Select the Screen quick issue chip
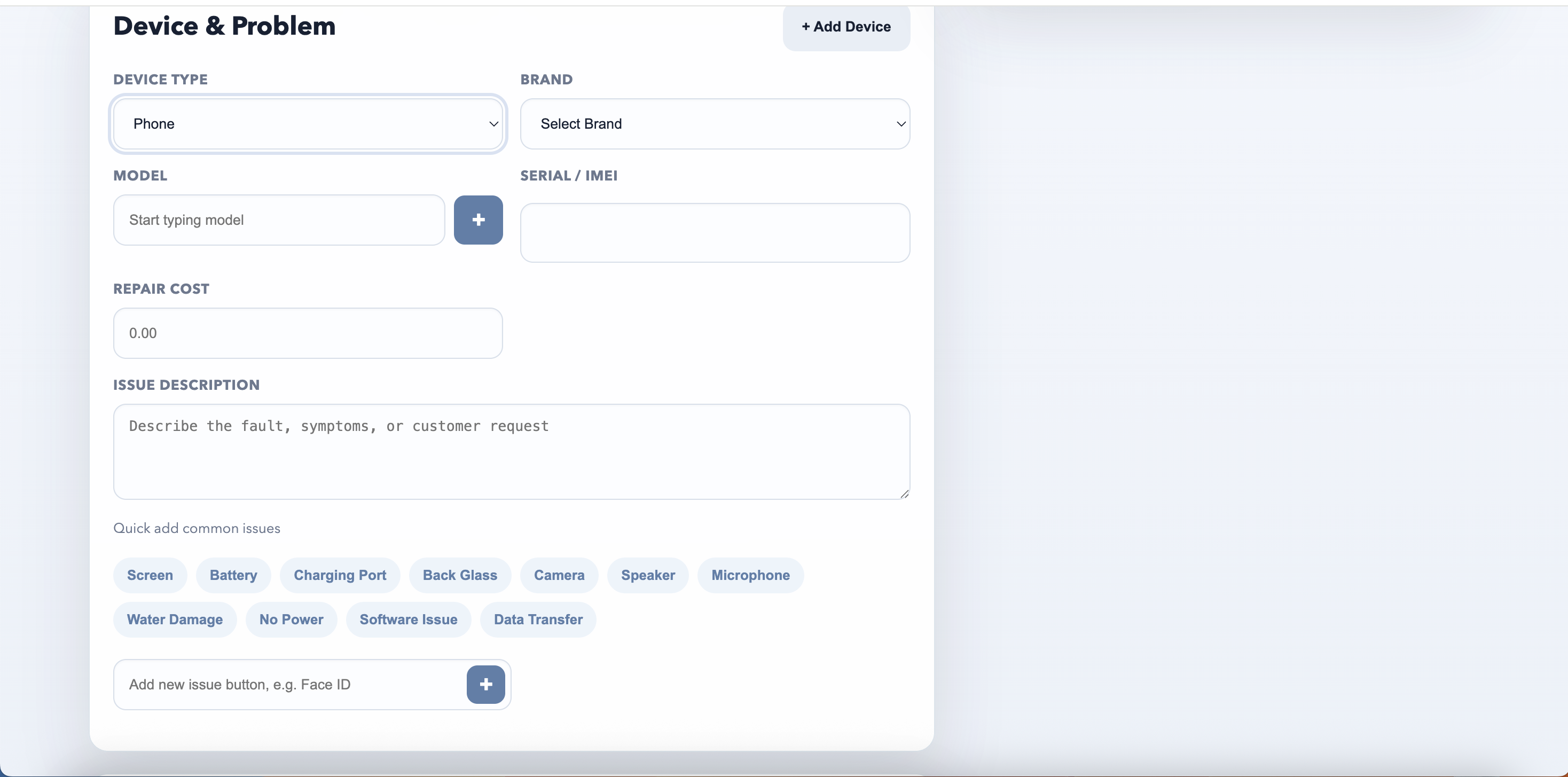The width and height of the screenshot is (1568, 777). 150,575
